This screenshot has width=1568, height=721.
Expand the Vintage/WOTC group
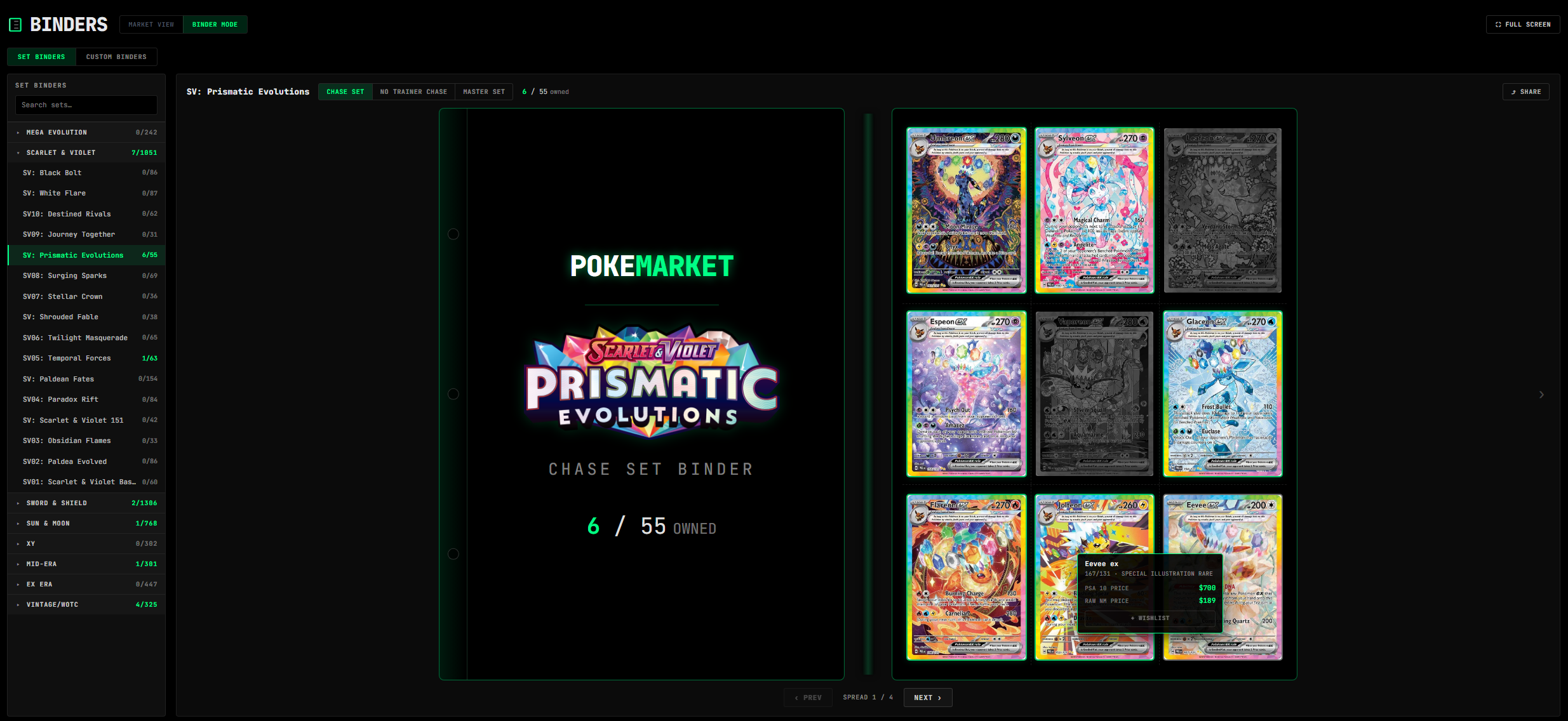(x=86, y=605)
